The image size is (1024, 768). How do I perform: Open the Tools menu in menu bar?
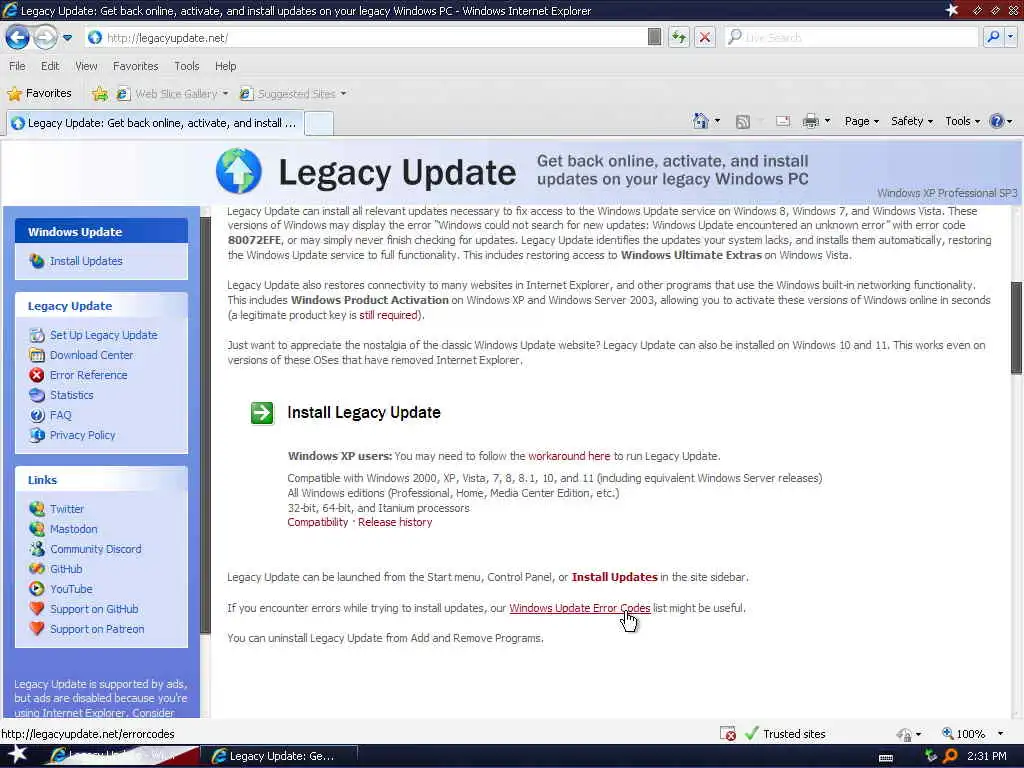(186, 66)
